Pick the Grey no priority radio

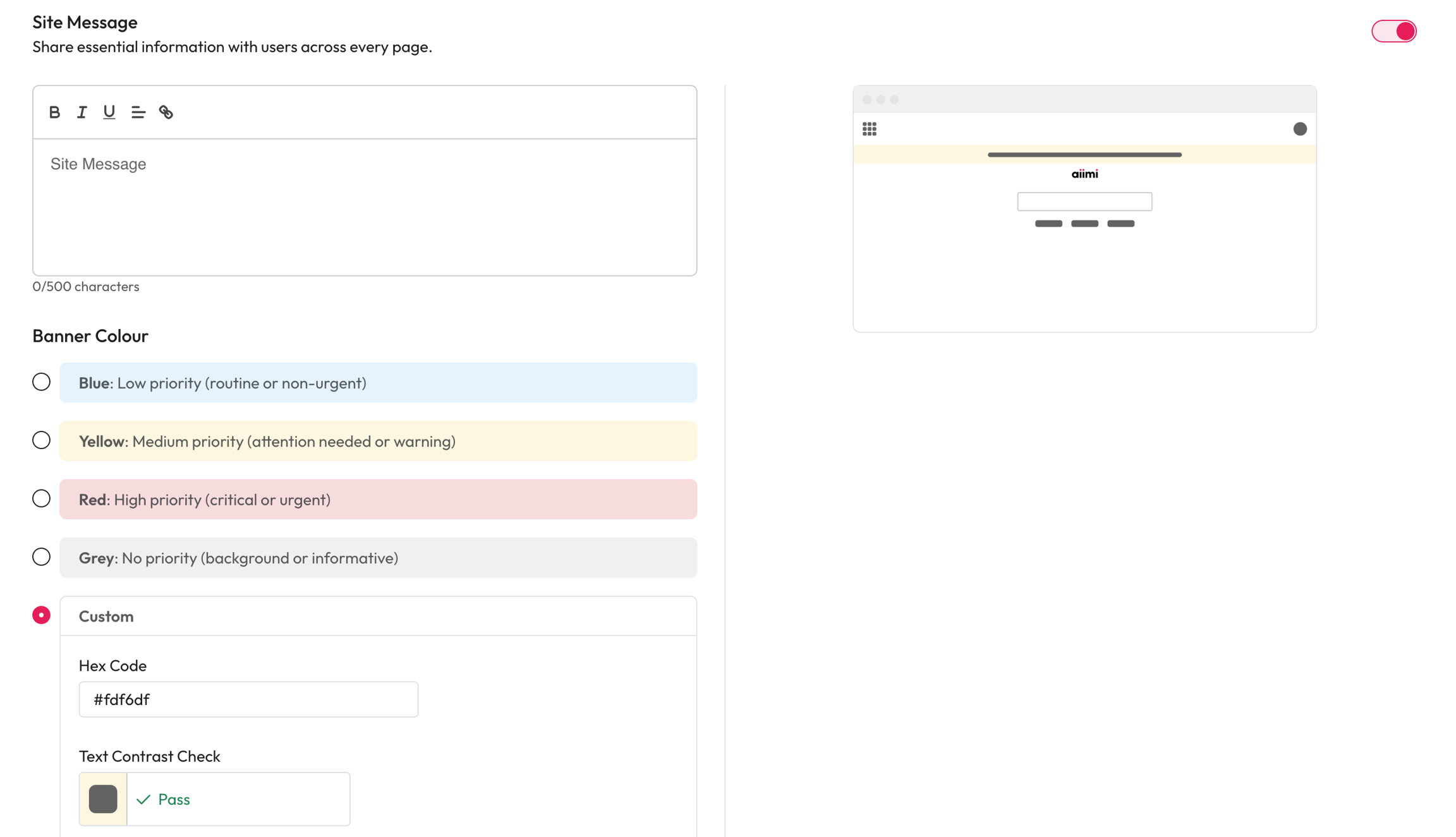(x=42, y=557)
